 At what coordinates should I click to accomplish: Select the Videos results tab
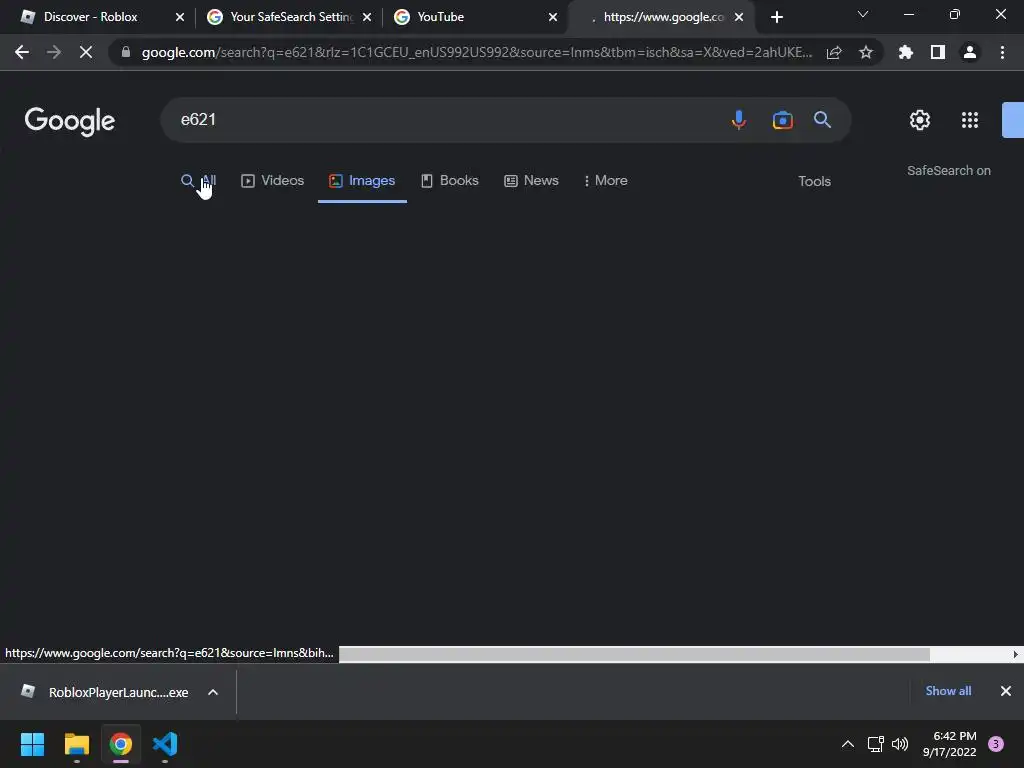[x=272, y=180]
